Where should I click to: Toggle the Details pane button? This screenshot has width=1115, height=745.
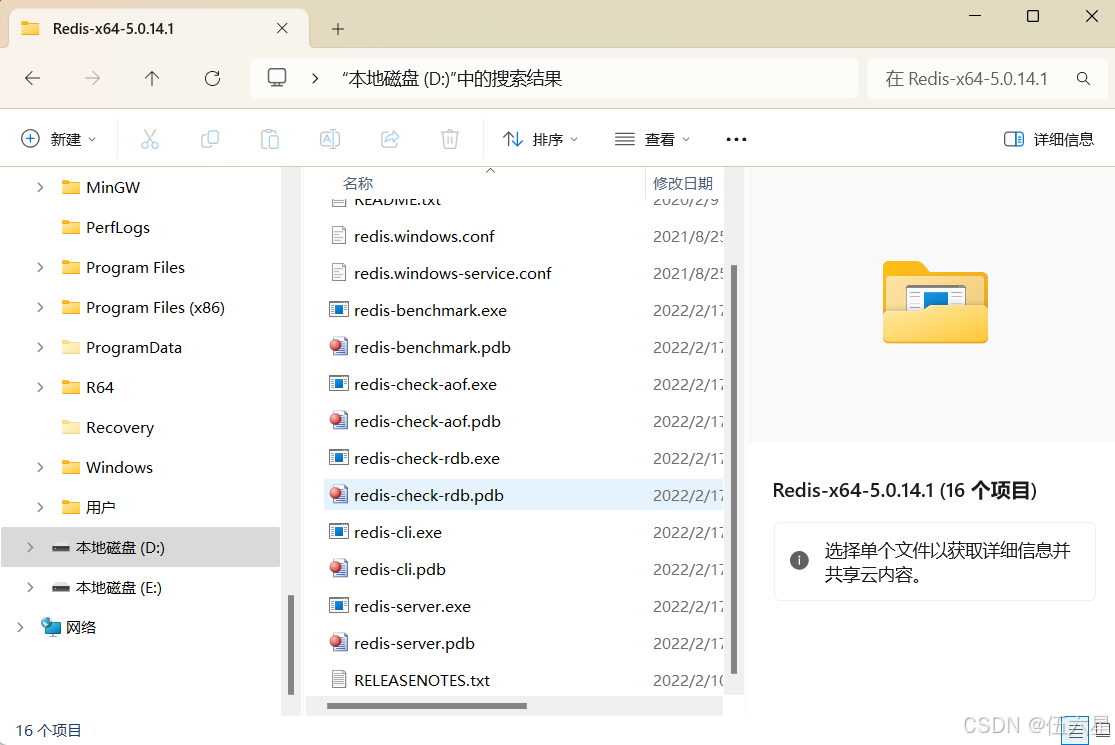1048,139
